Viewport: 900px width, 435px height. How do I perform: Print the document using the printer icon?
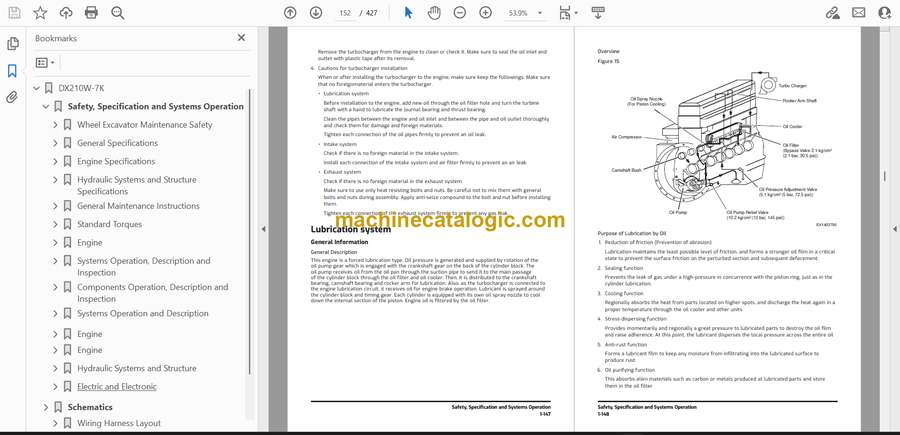point(91,13)
